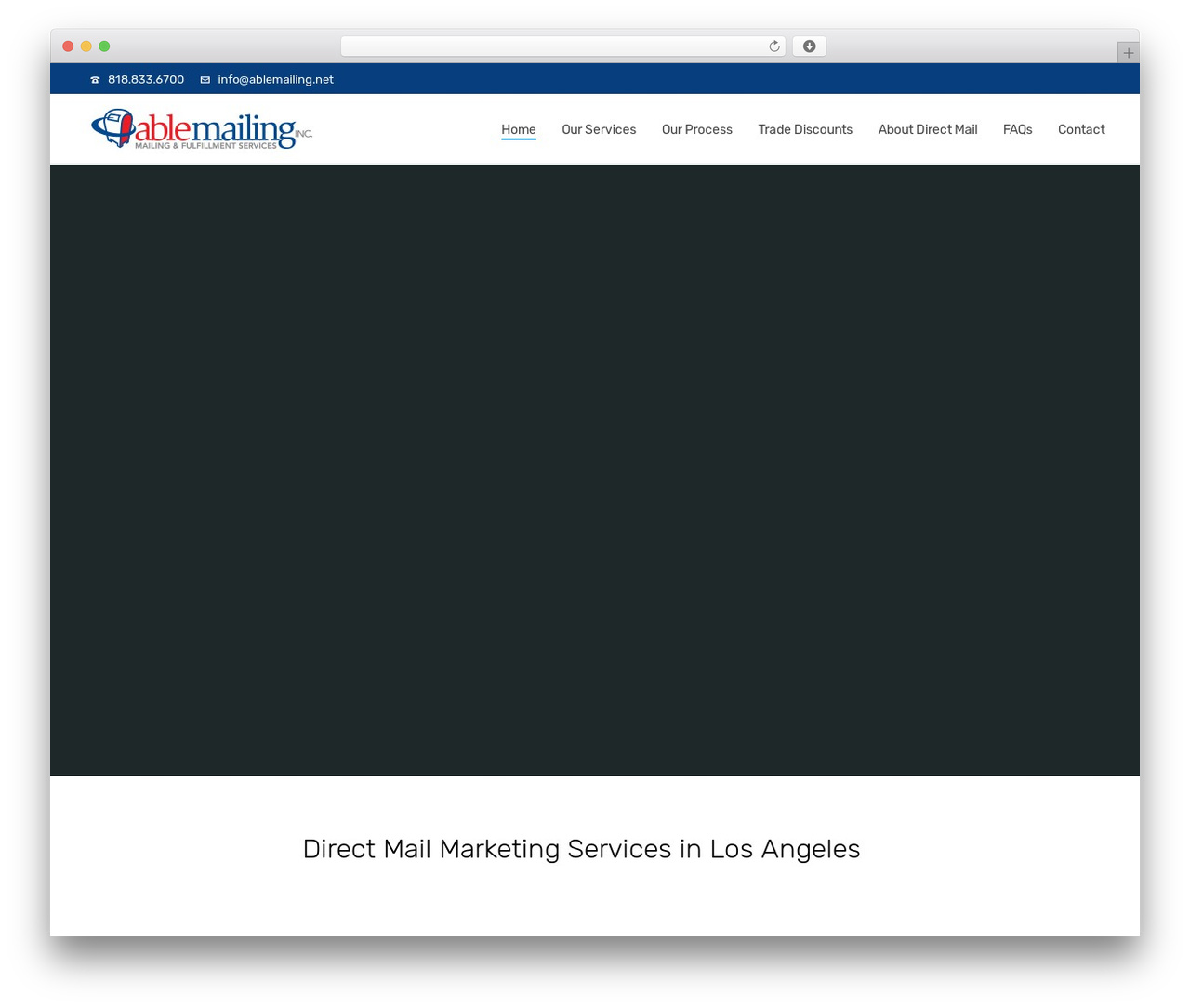1190x1008 pixels.
Task: Open the Contact page
Action: click(1081, 130)
